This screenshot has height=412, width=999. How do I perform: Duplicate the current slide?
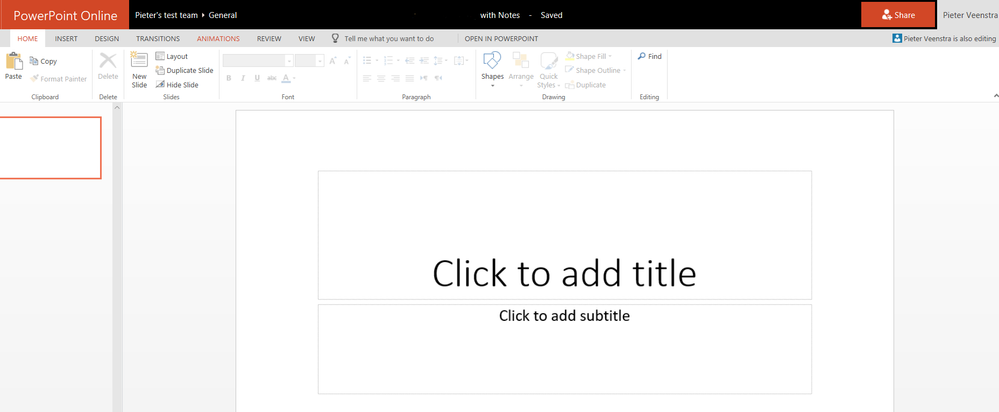(184, 71)
